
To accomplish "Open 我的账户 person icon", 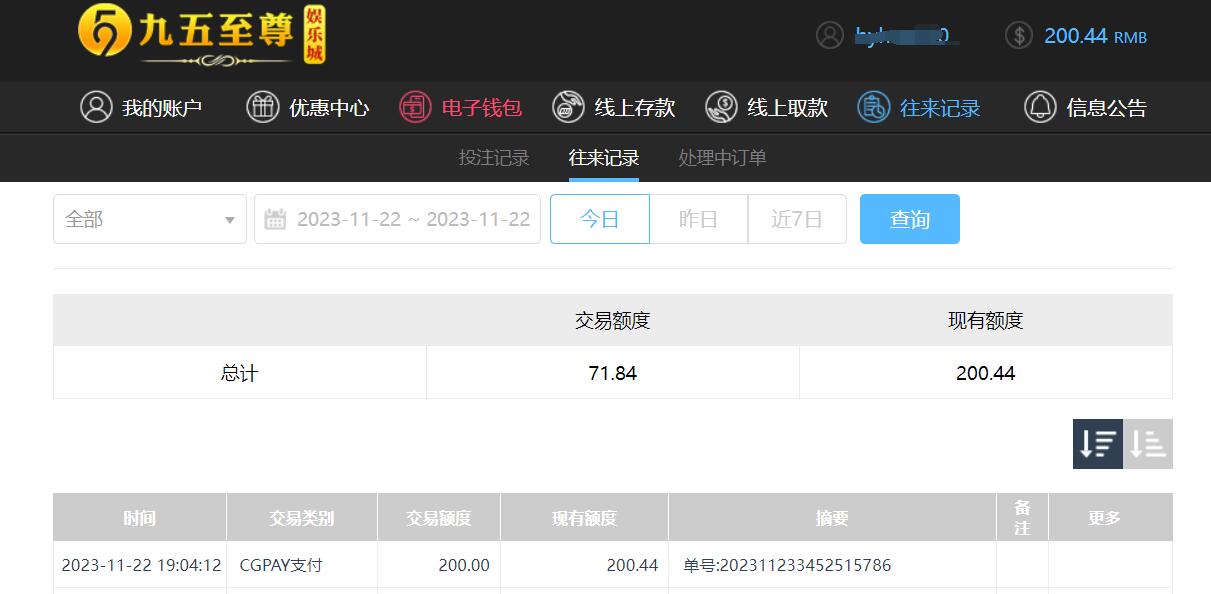I will [96, 107].
